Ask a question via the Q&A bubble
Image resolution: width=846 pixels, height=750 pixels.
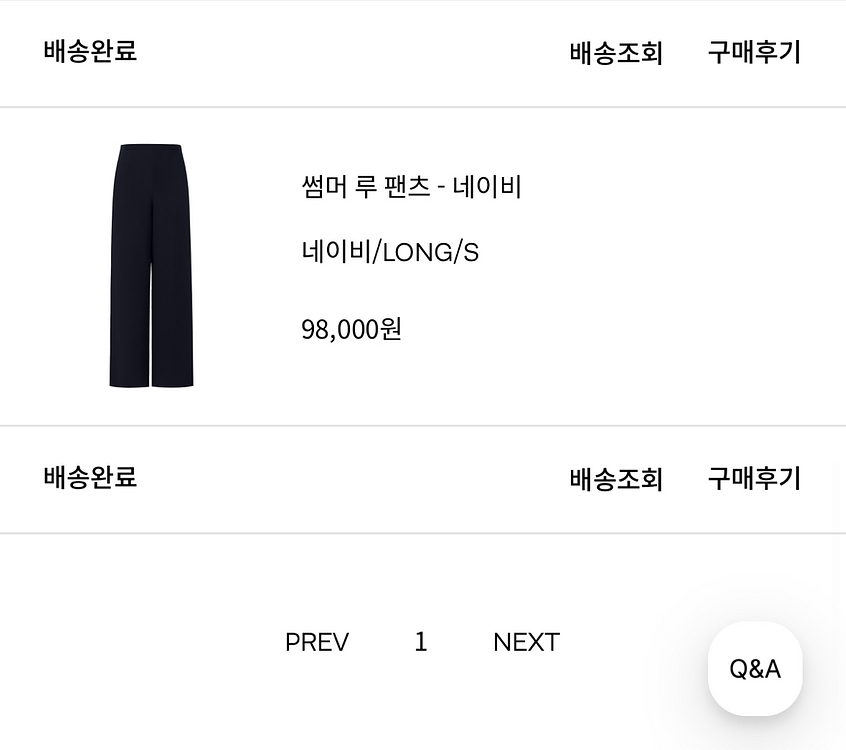tap(754, 669)
